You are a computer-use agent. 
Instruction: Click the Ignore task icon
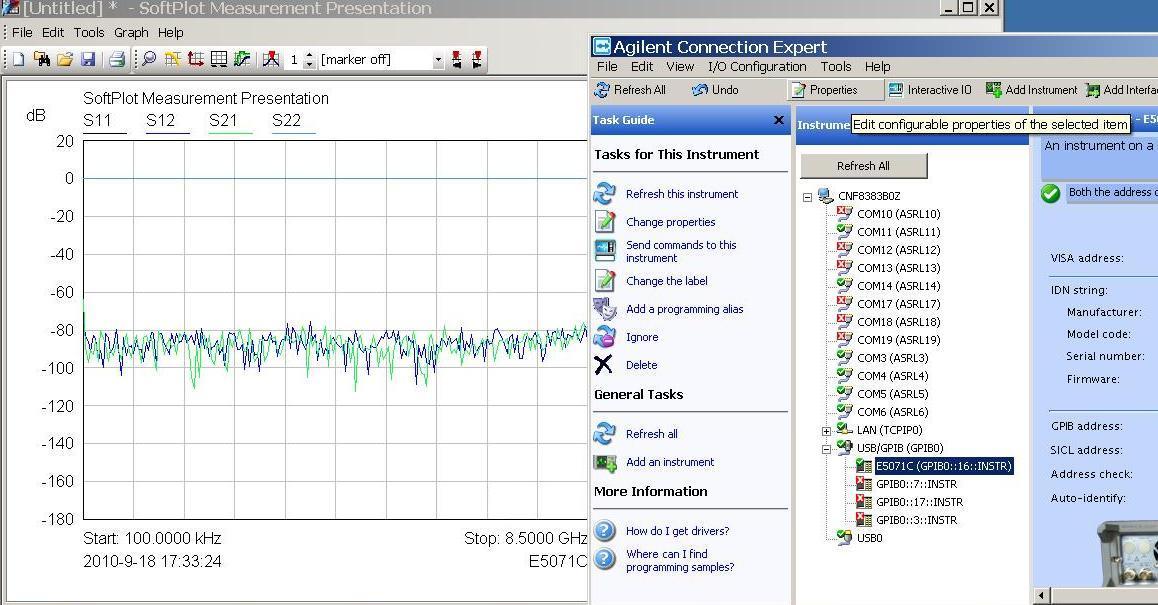(x=605, y=337)
